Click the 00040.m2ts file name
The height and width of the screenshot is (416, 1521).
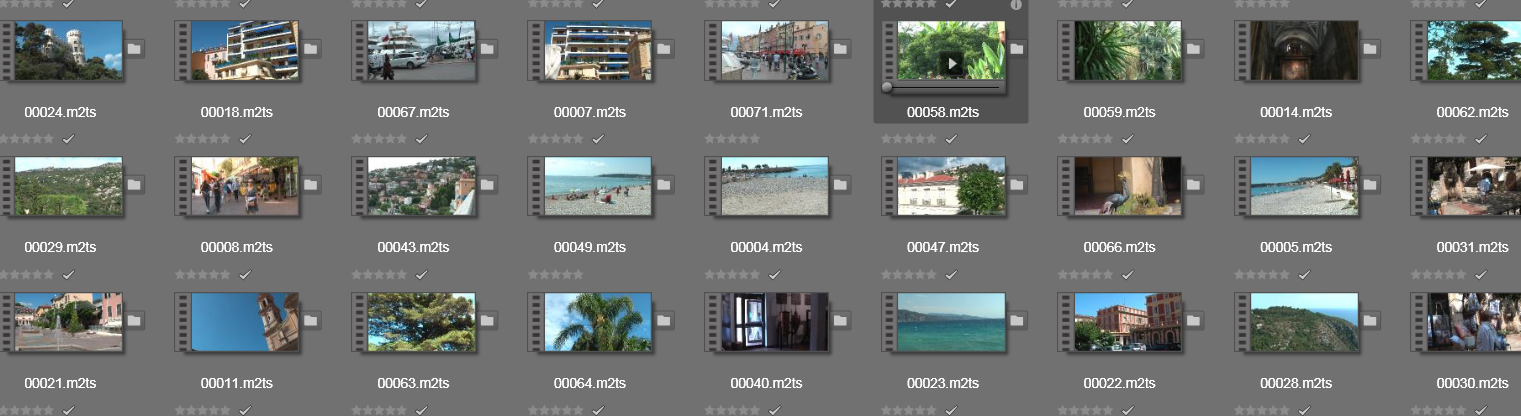coord(766,383)
